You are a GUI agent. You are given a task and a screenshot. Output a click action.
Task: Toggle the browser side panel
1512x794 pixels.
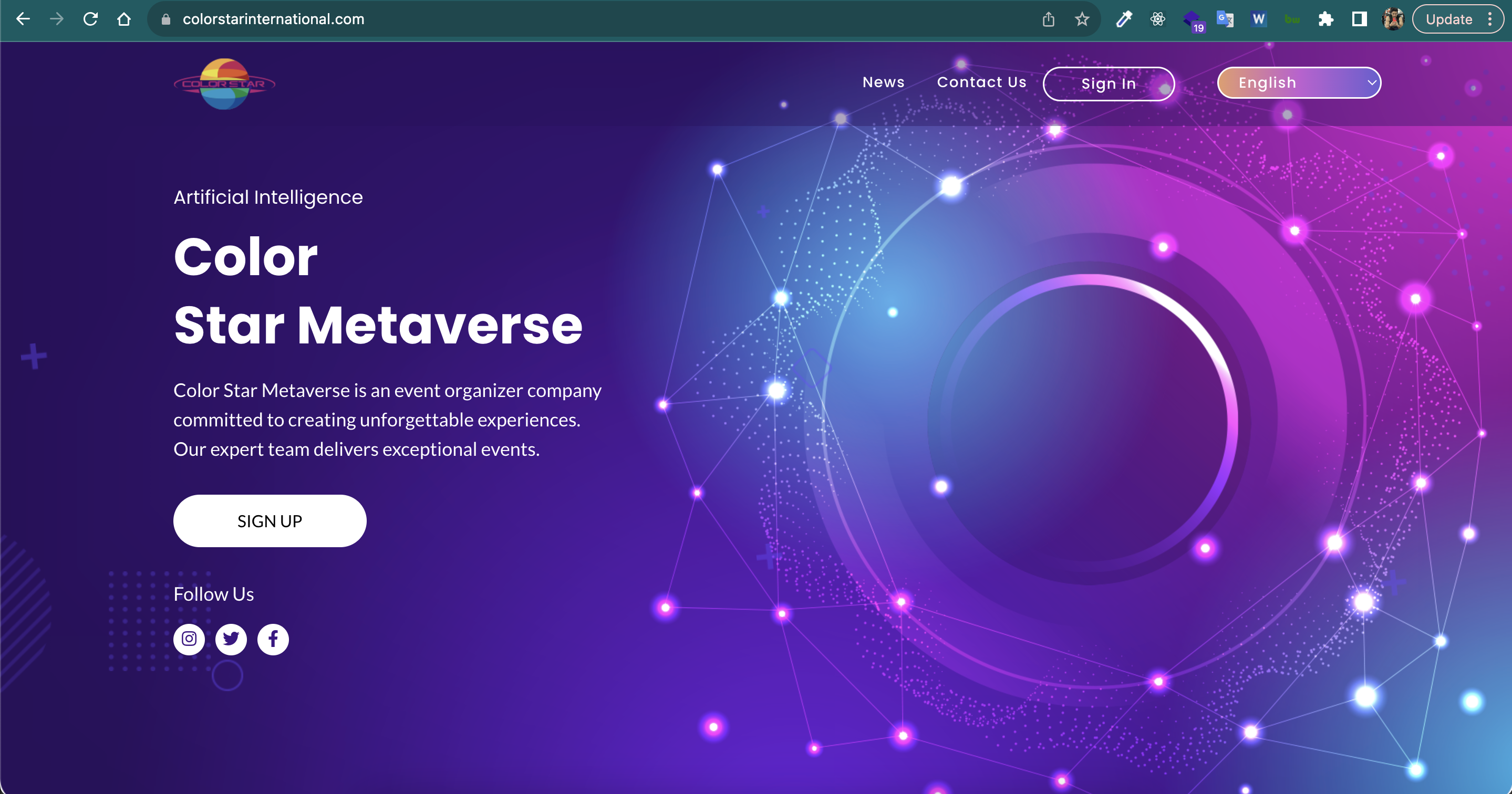[1359, 19]
